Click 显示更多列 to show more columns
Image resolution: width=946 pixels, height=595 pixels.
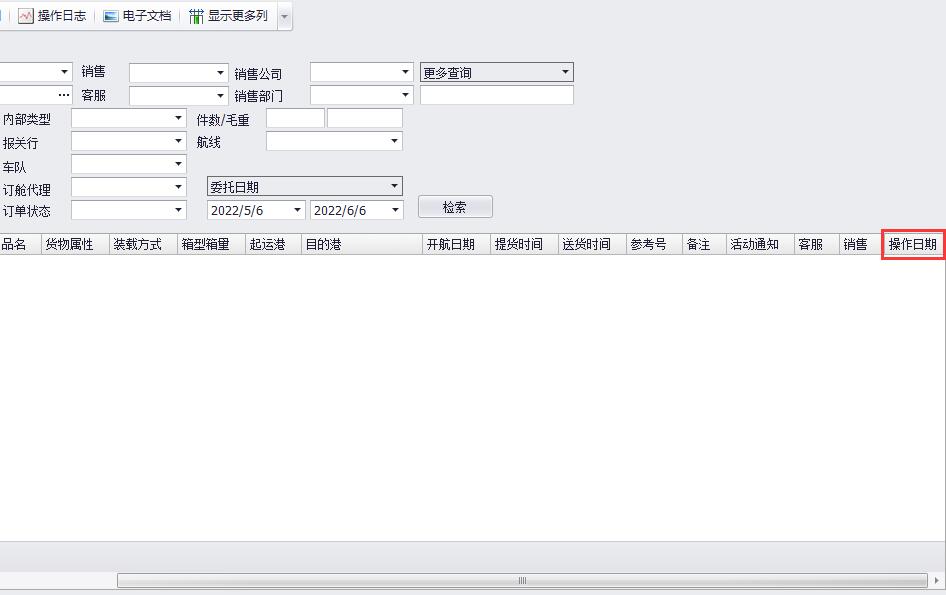pos(228,16)
